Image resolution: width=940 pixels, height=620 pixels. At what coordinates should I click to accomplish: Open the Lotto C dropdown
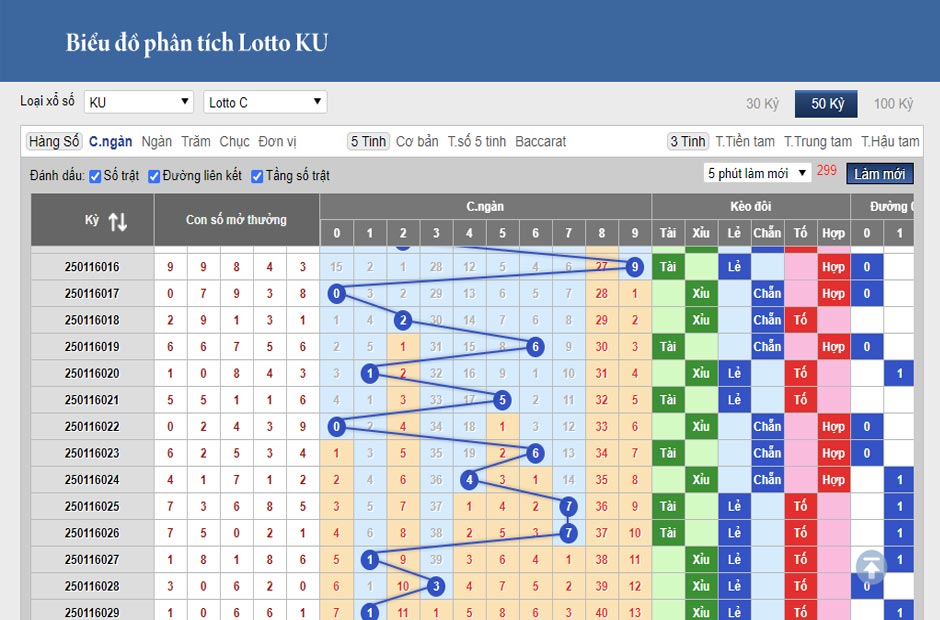[265, 102]
